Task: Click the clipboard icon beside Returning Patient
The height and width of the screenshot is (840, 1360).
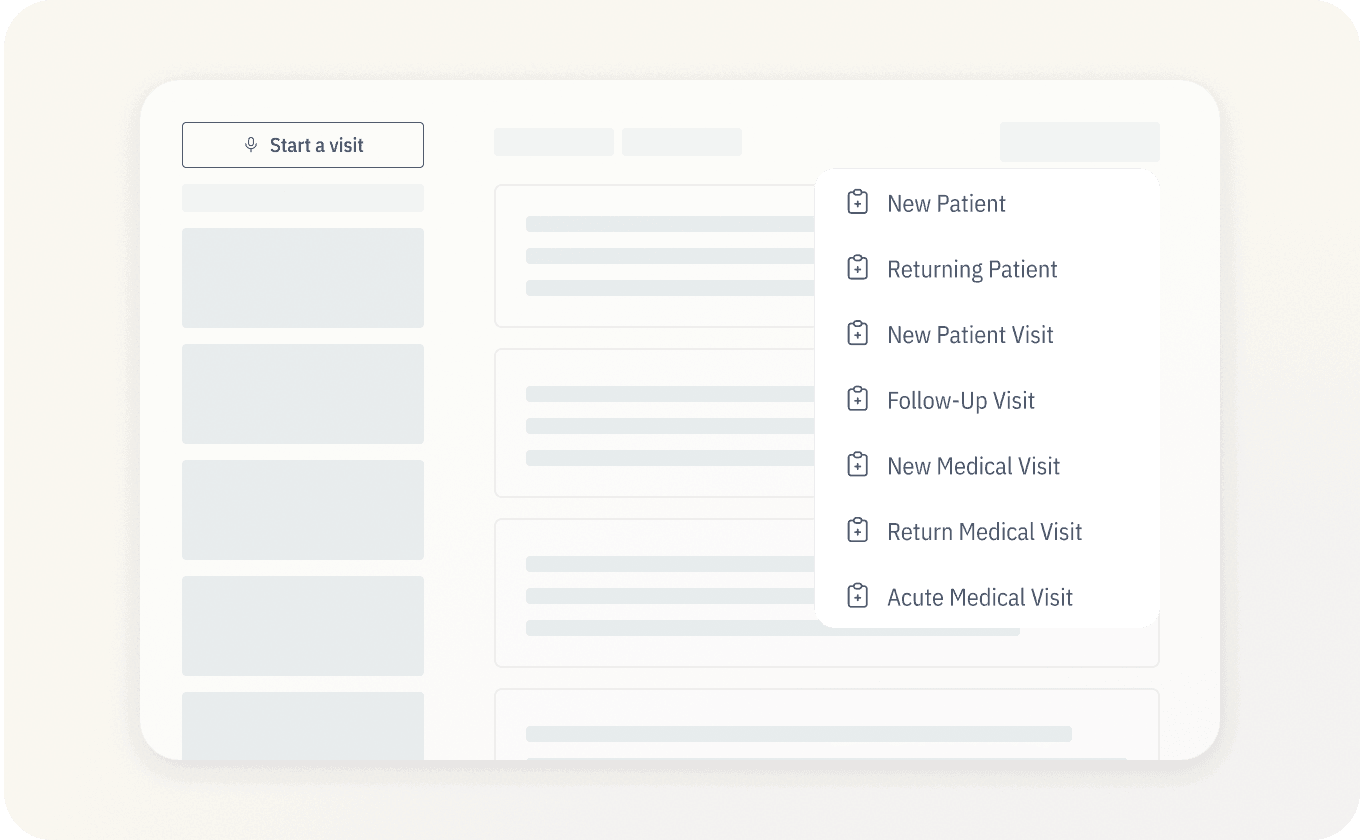Action: (857, 267)
